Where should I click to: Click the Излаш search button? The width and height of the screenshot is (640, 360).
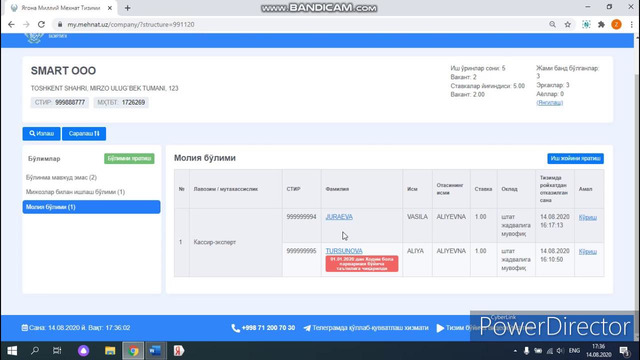click(41, 133)
